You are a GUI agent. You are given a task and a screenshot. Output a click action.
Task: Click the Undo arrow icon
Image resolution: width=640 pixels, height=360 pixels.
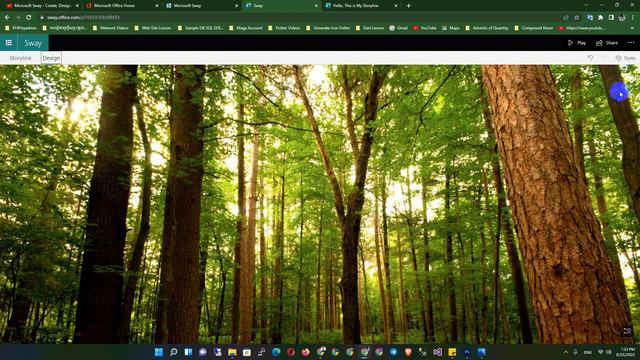(x=590, y=58)
